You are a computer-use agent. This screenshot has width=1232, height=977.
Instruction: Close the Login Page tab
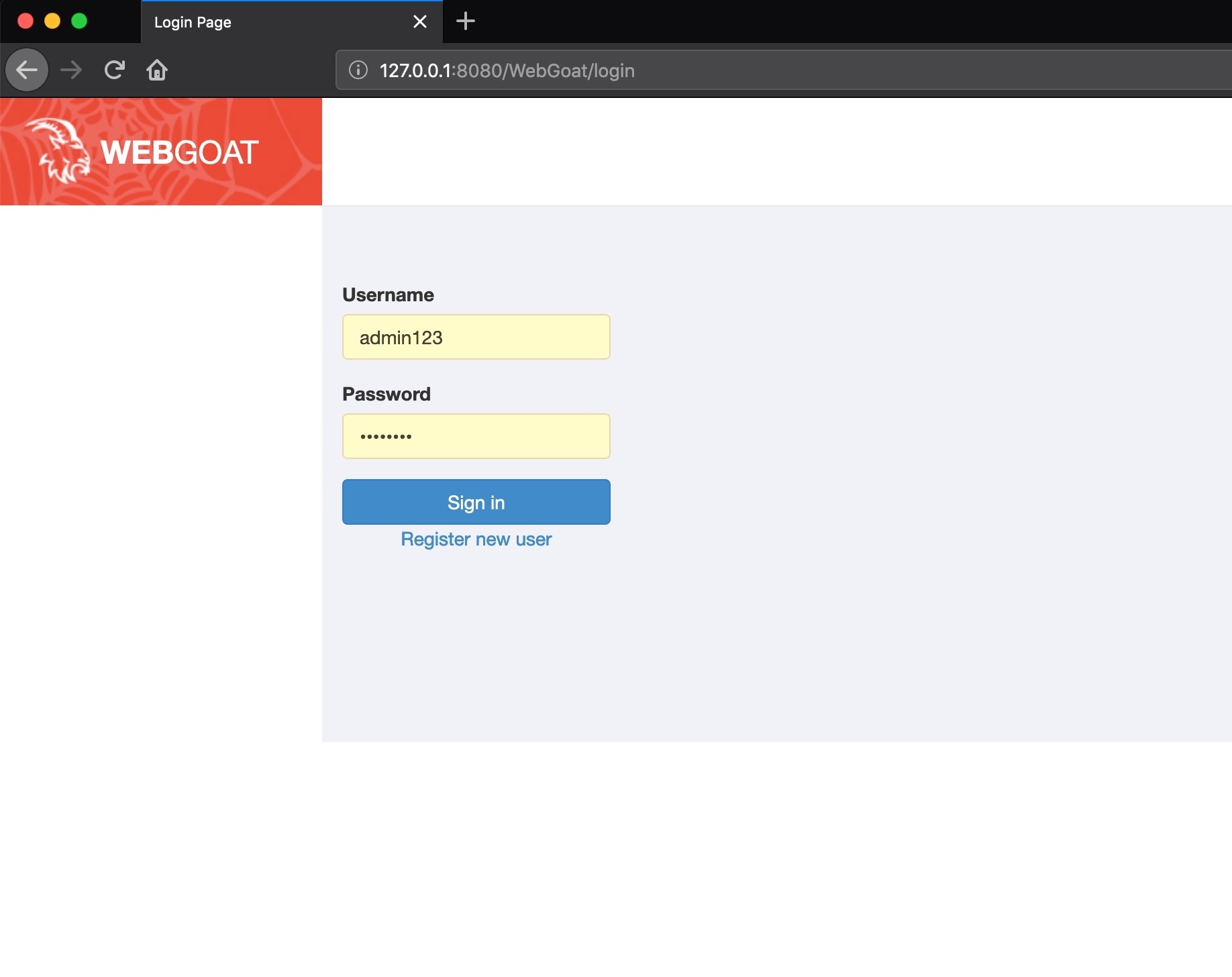(420, 21)
